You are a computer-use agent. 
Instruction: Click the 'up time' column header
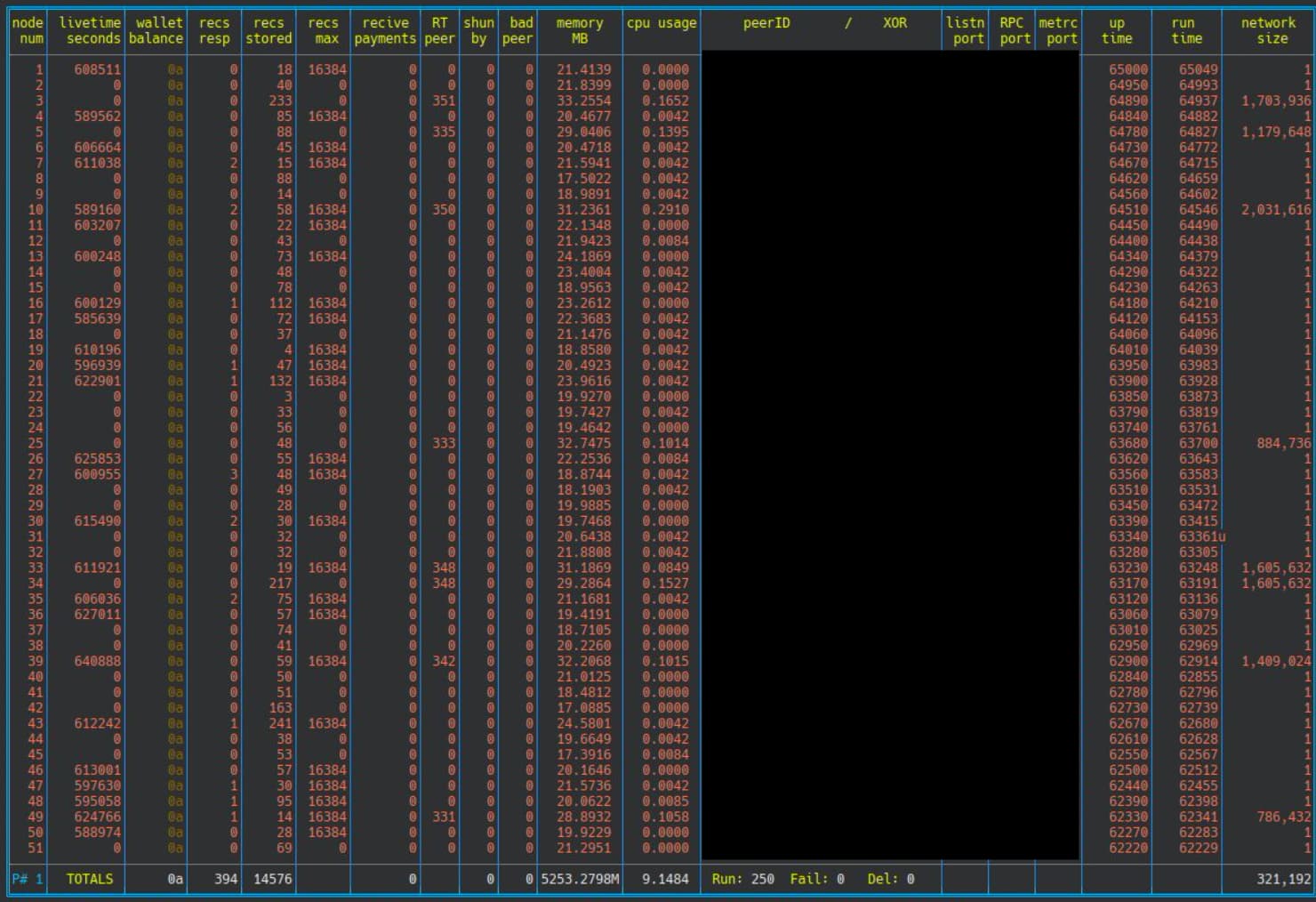pos(1117,30)
